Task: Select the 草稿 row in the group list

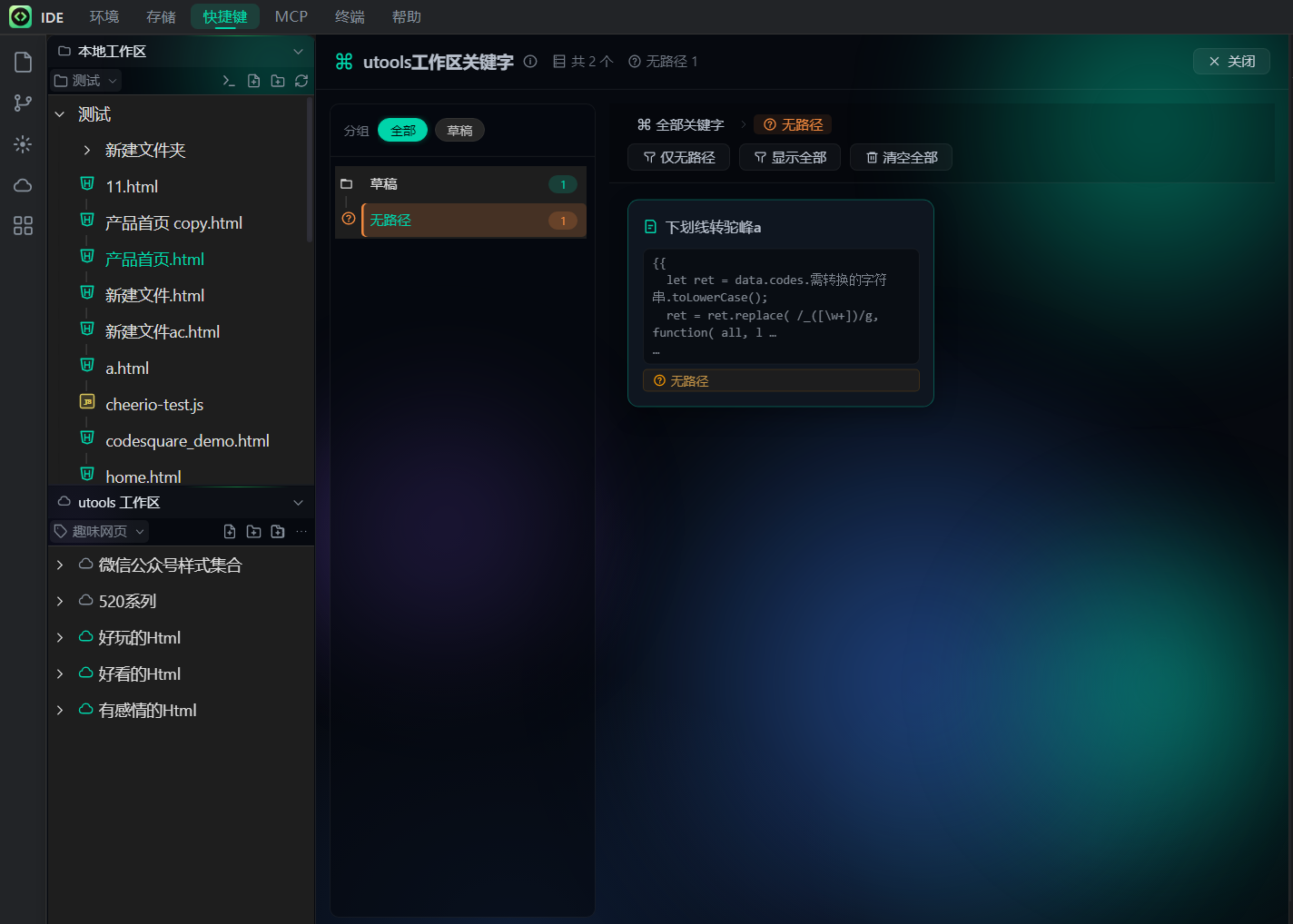Action: pos(460,184)
